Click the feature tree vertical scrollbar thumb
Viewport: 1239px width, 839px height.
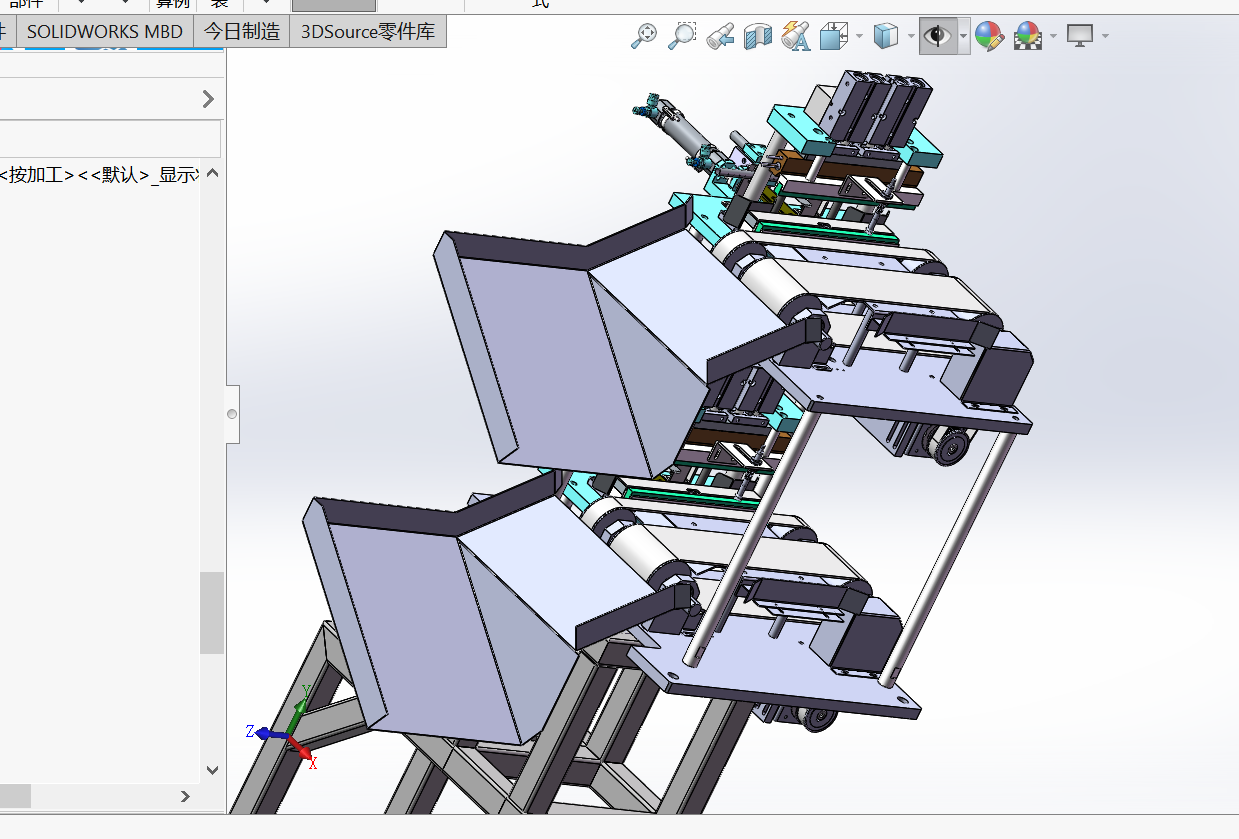(212, 612)
